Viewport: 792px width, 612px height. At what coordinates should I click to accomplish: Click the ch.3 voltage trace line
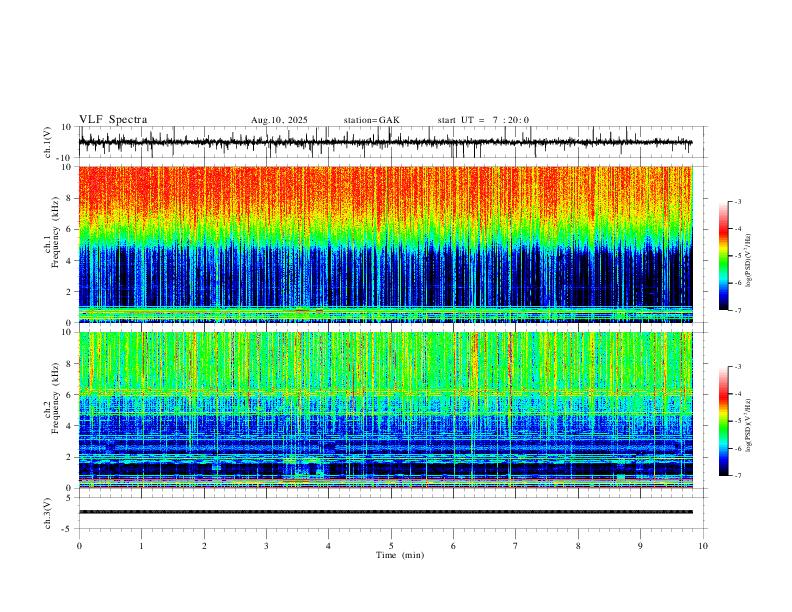coord(385,512)
